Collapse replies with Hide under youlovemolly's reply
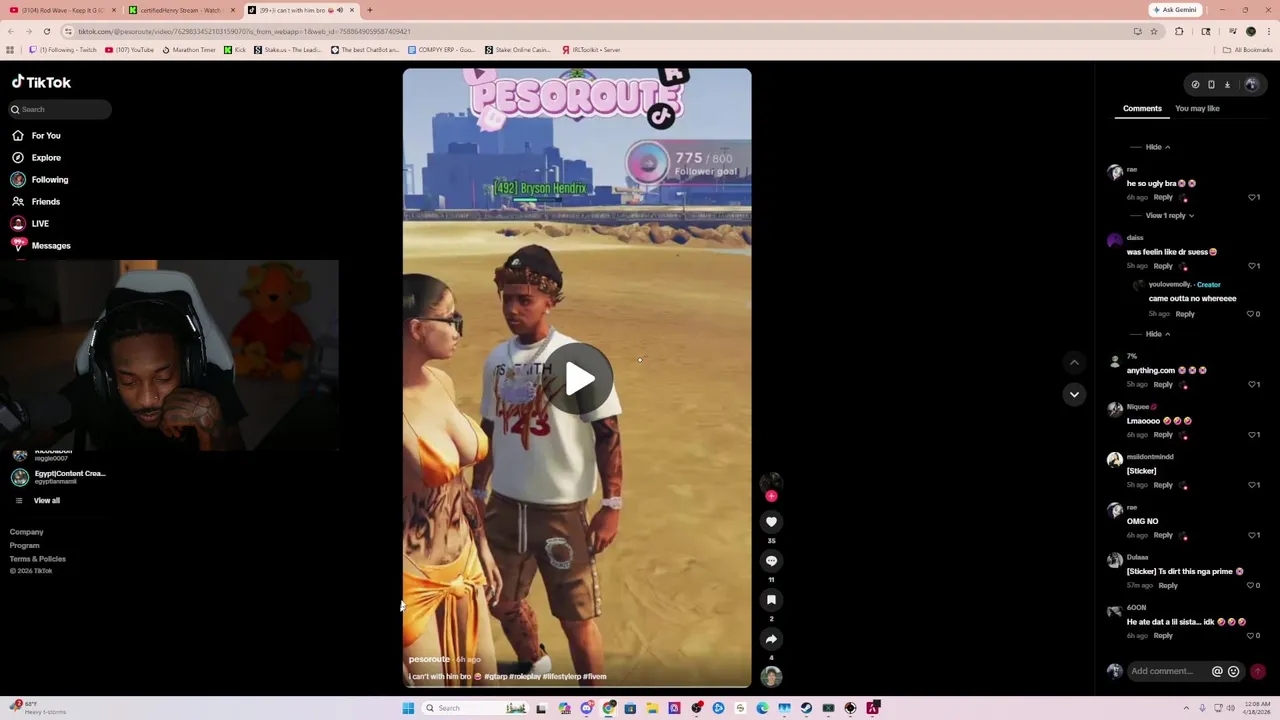The width and height of the screenshot is (1280, 720). (x=1158, y=334)
